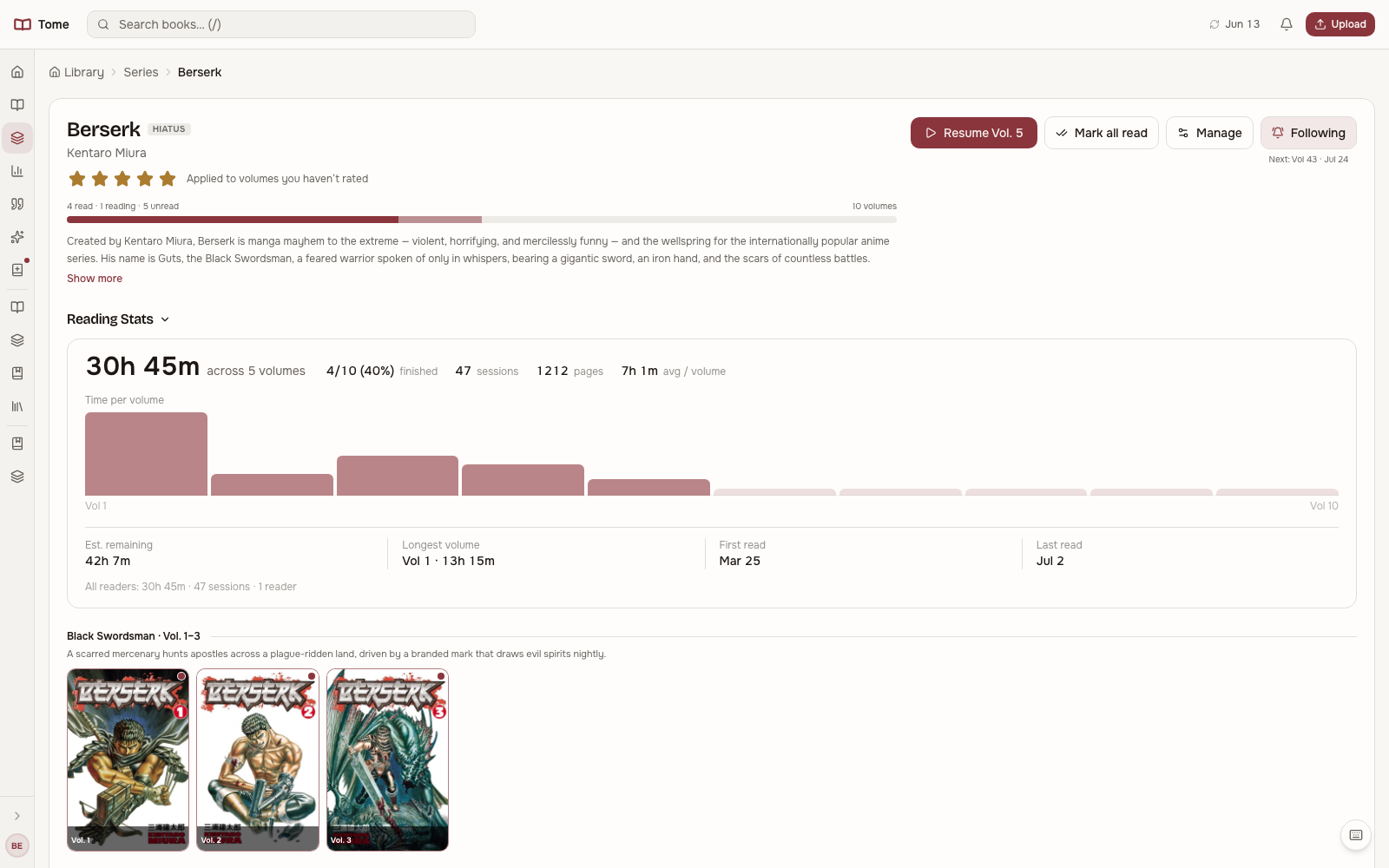1389x868 pixels.
Task: Click the Vol 1 · 13h 15m longest volume
Action: click(x=448, y=561)
